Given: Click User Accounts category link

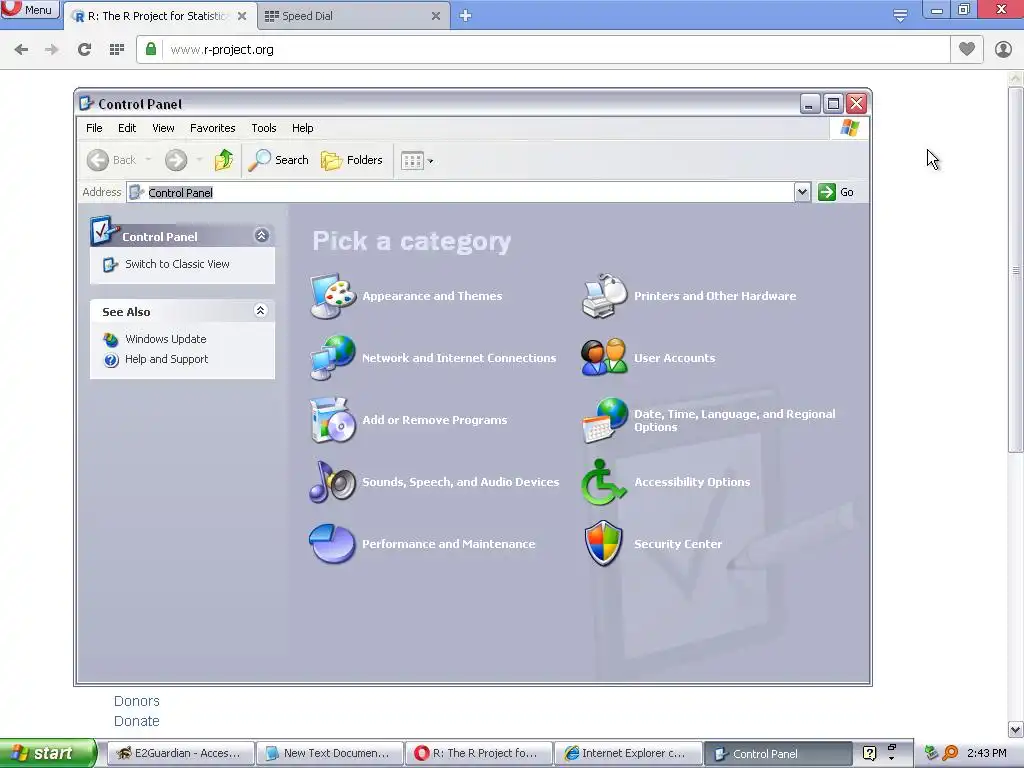Looking at the screenshot, I should click(x=674, y=358).
